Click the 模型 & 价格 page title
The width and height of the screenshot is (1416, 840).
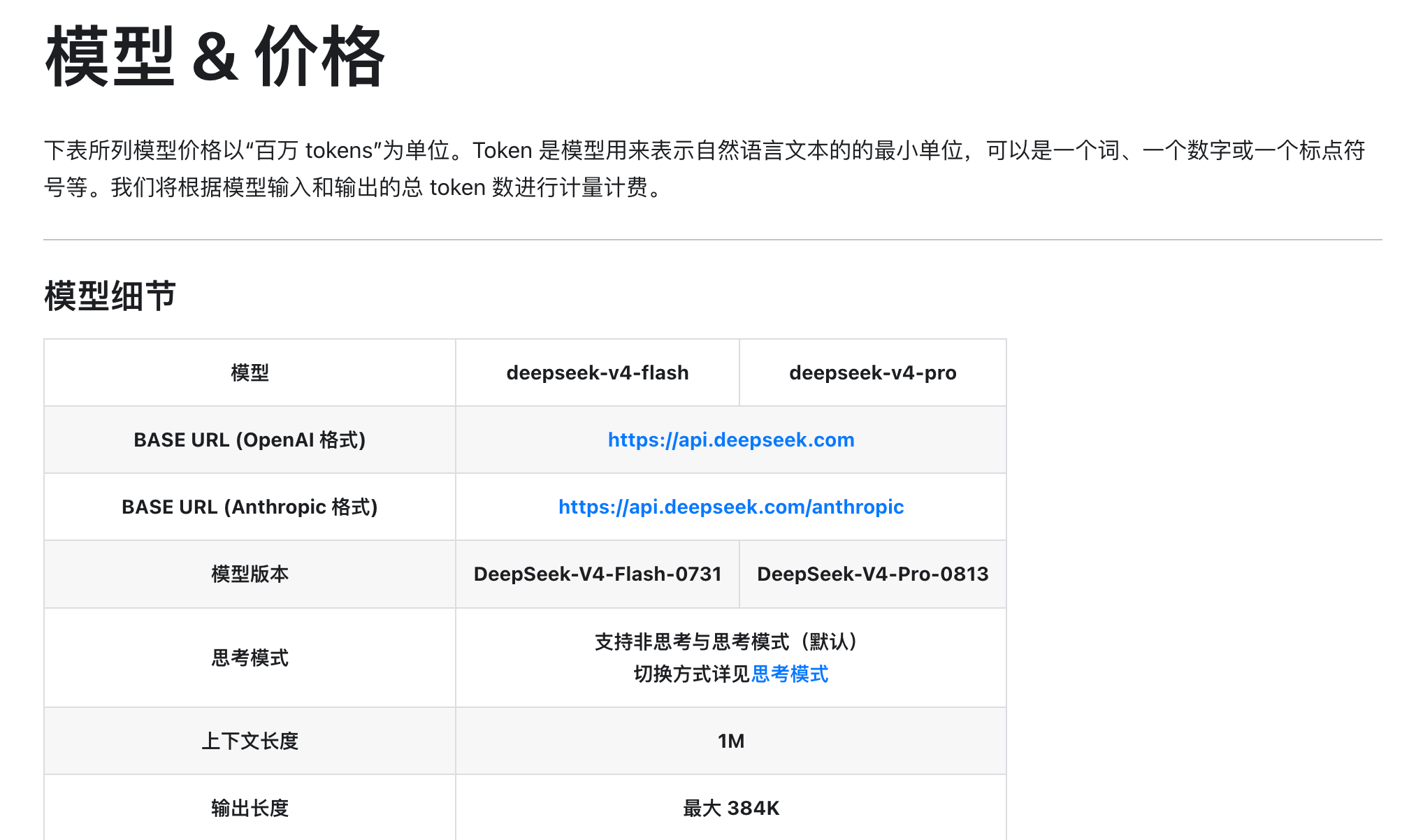tap(215, 56)
